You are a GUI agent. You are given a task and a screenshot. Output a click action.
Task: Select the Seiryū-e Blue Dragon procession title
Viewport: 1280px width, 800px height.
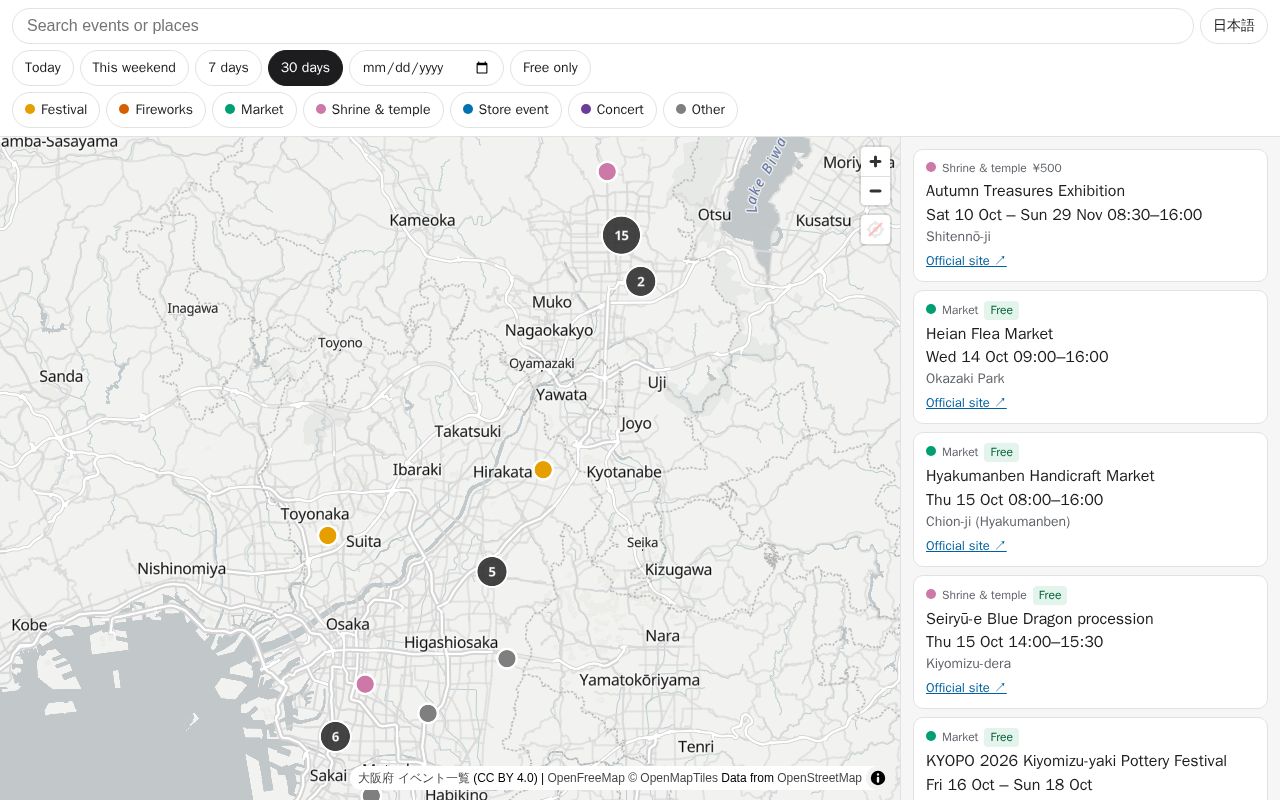[1040, 619]
